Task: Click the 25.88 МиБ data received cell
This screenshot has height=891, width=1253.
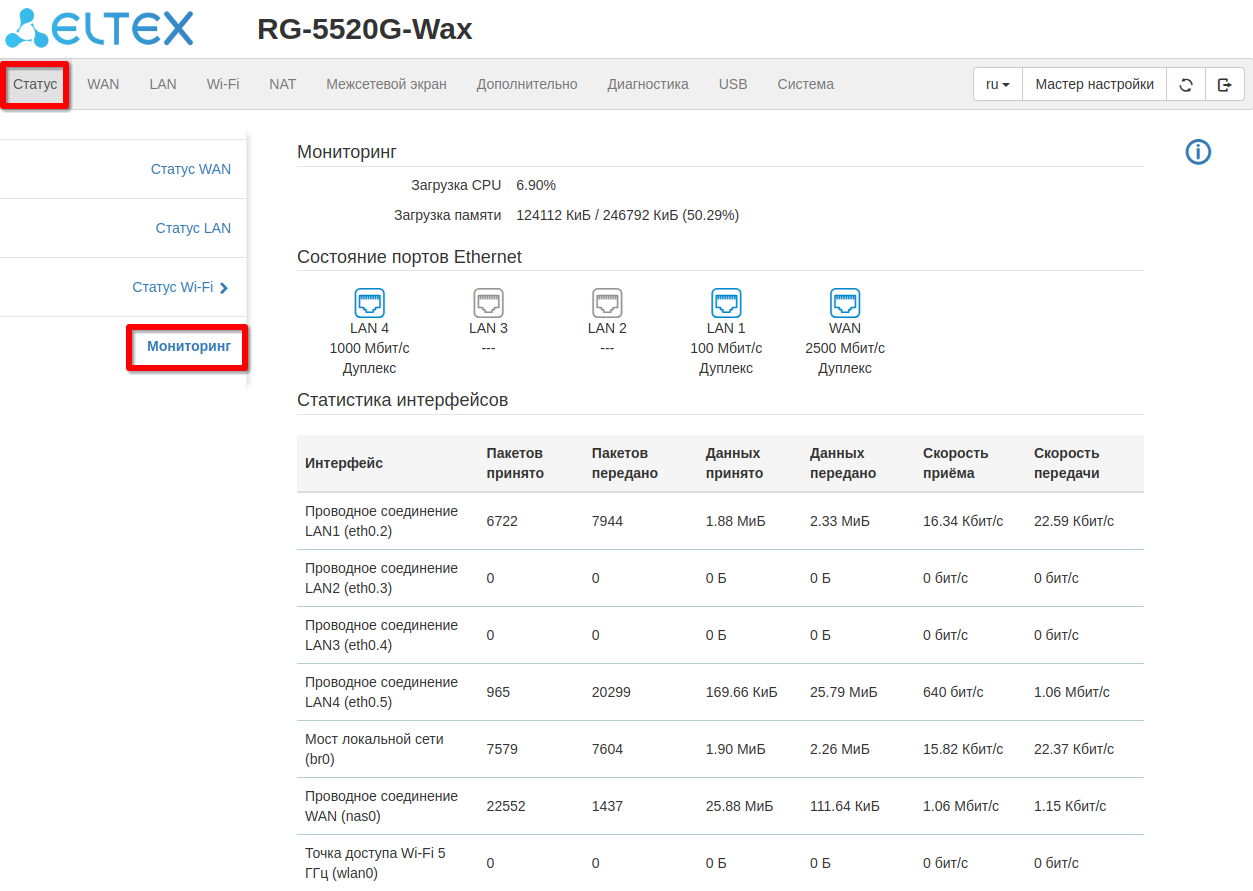Action: pos(739,806)
